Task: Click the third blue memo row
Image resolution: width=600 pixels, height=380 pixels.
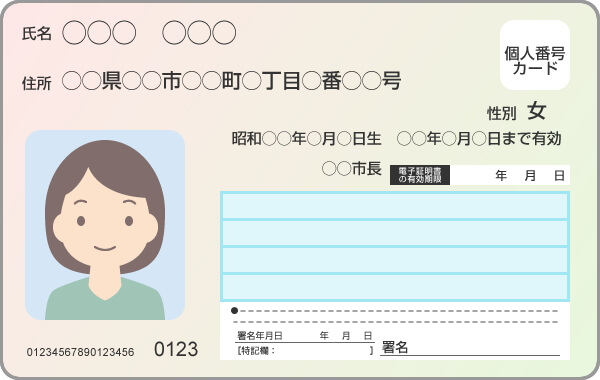Action: (x=395, y=260)
